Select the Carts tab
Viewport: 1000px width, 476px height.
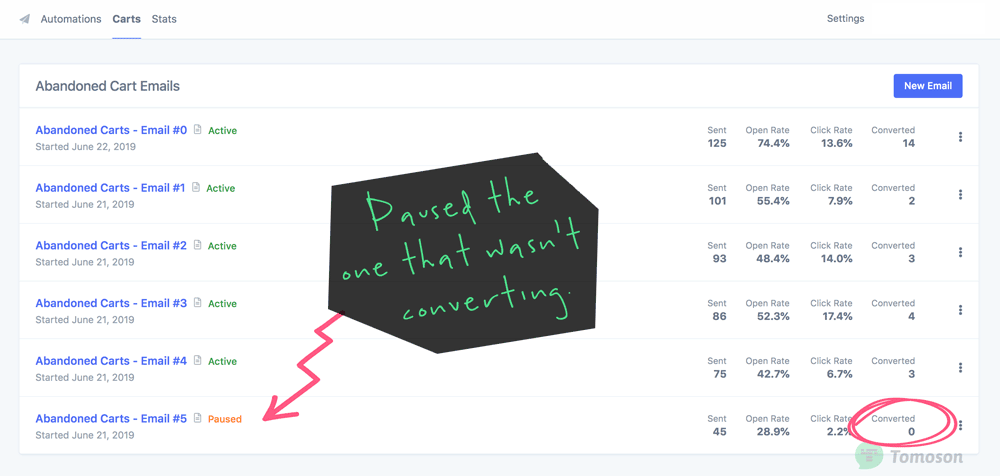(126, 19)
